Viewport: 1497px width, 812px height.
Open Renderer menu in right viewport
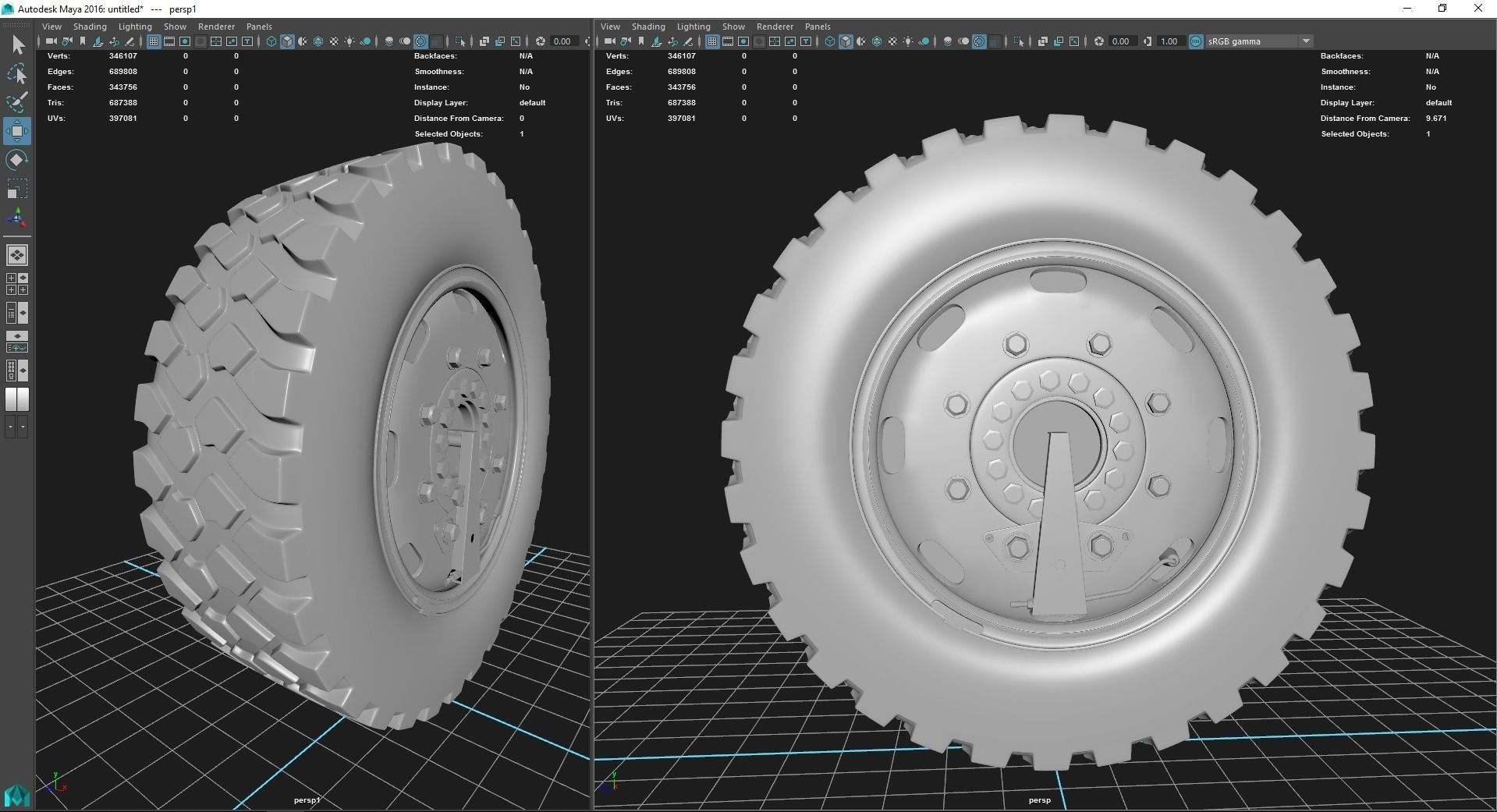point(775,27)
